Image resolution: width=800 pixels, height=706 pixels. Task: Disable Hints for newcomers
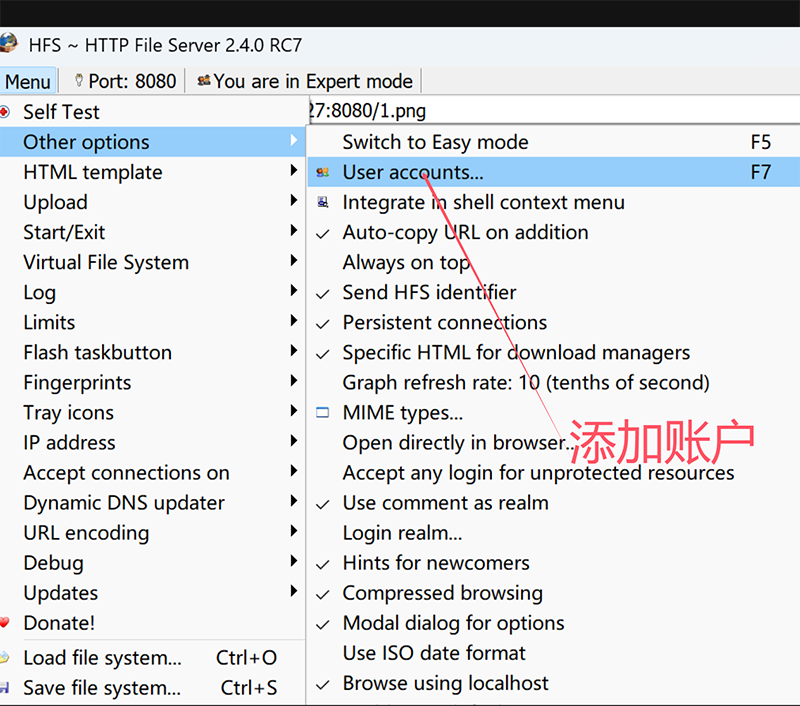[x=554, y=563]
